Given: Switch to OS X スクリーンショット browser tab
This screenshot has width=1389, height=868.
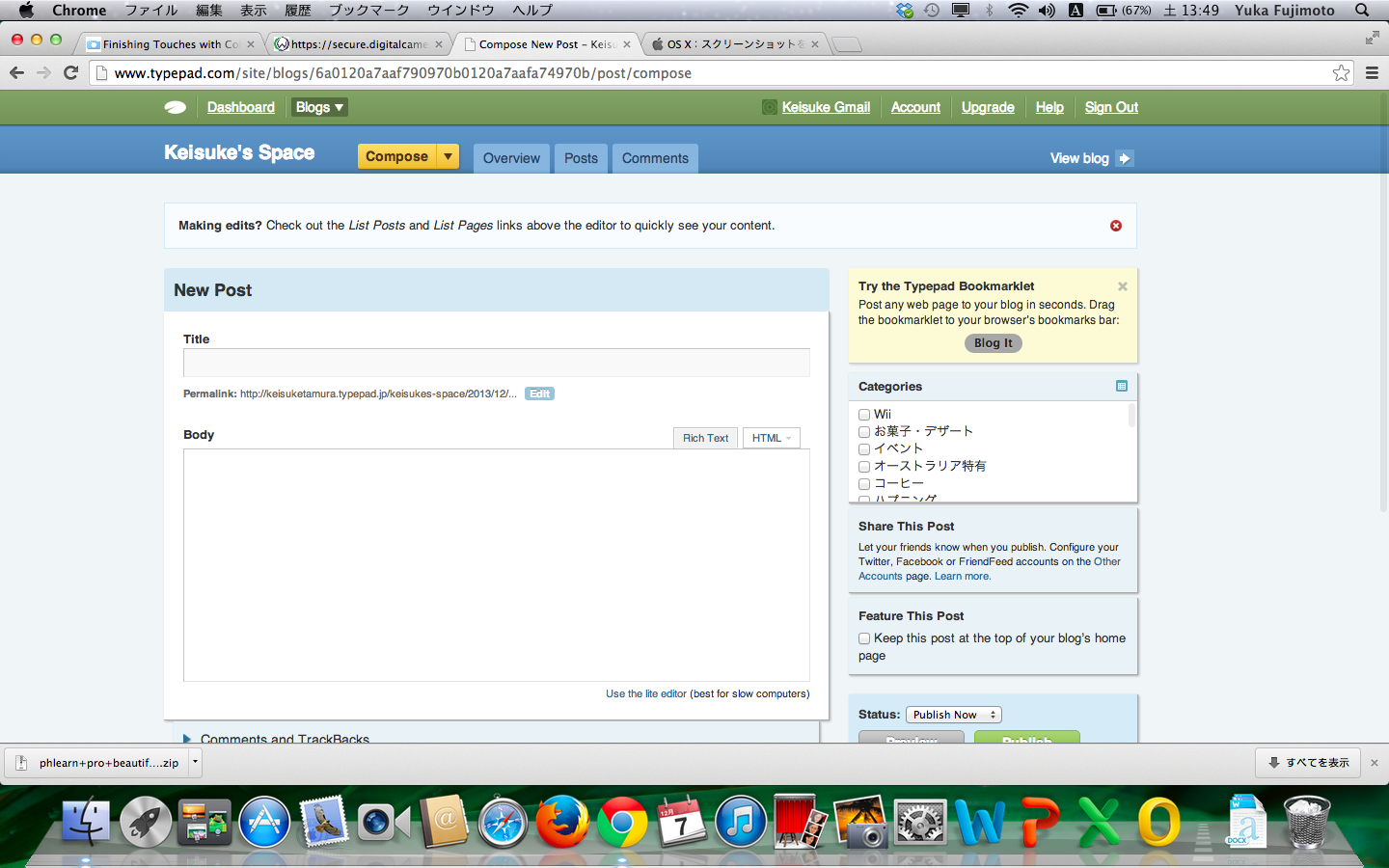Looking at the screenshot, I should 733,44.
